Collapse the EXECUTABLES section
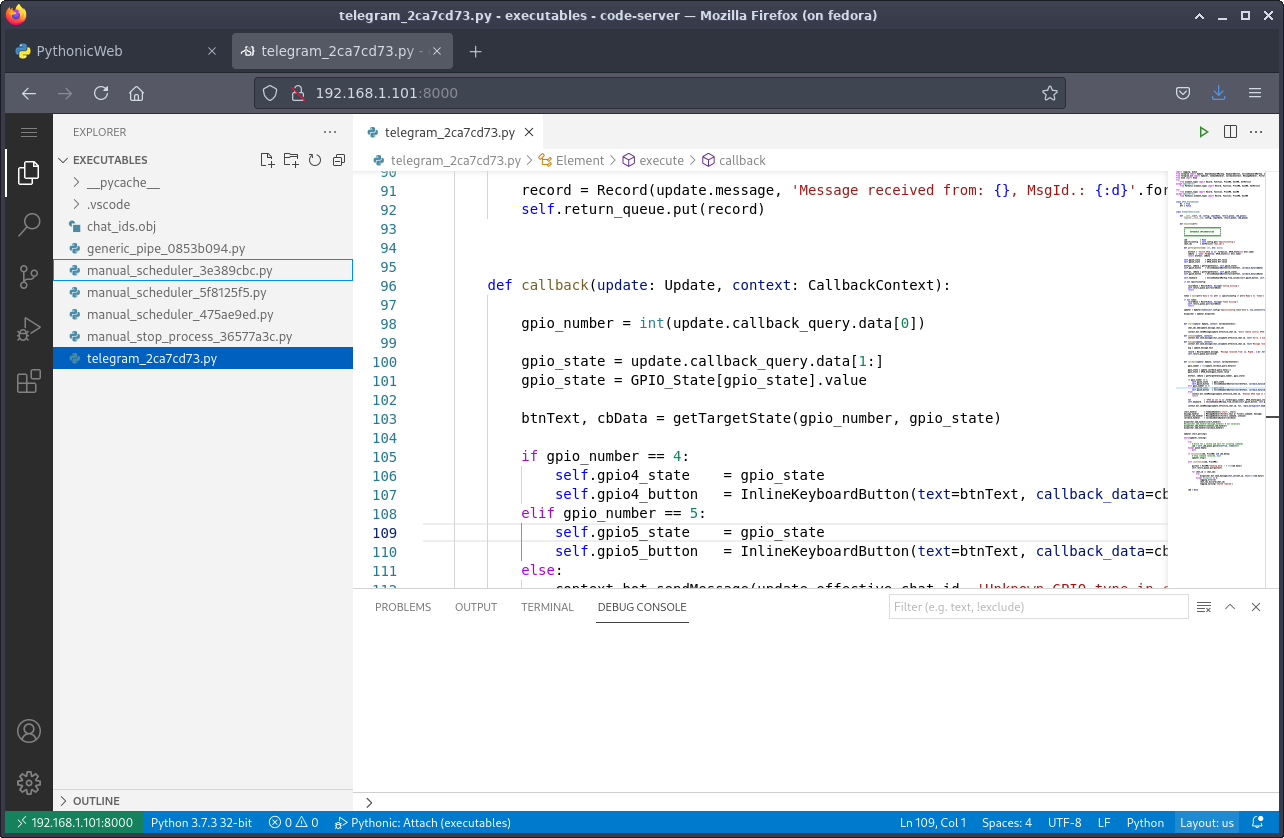 tap(66, 159)
